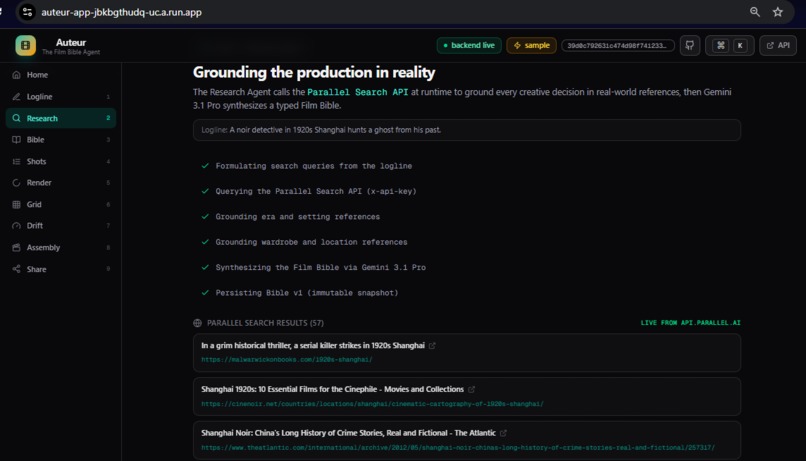The height and width of the screenshot is (461, 806).
Task: Click the browser zoom magnifier icon
Action: pos(755,12)
